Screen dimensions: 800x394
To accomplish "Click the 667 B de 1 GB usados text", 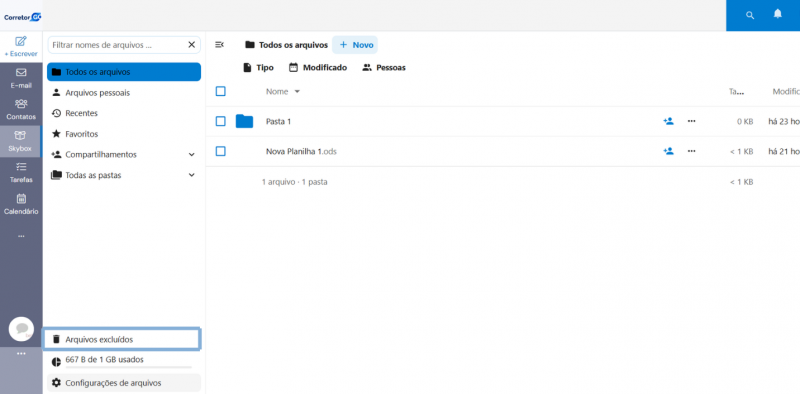I will click(105, 359).
